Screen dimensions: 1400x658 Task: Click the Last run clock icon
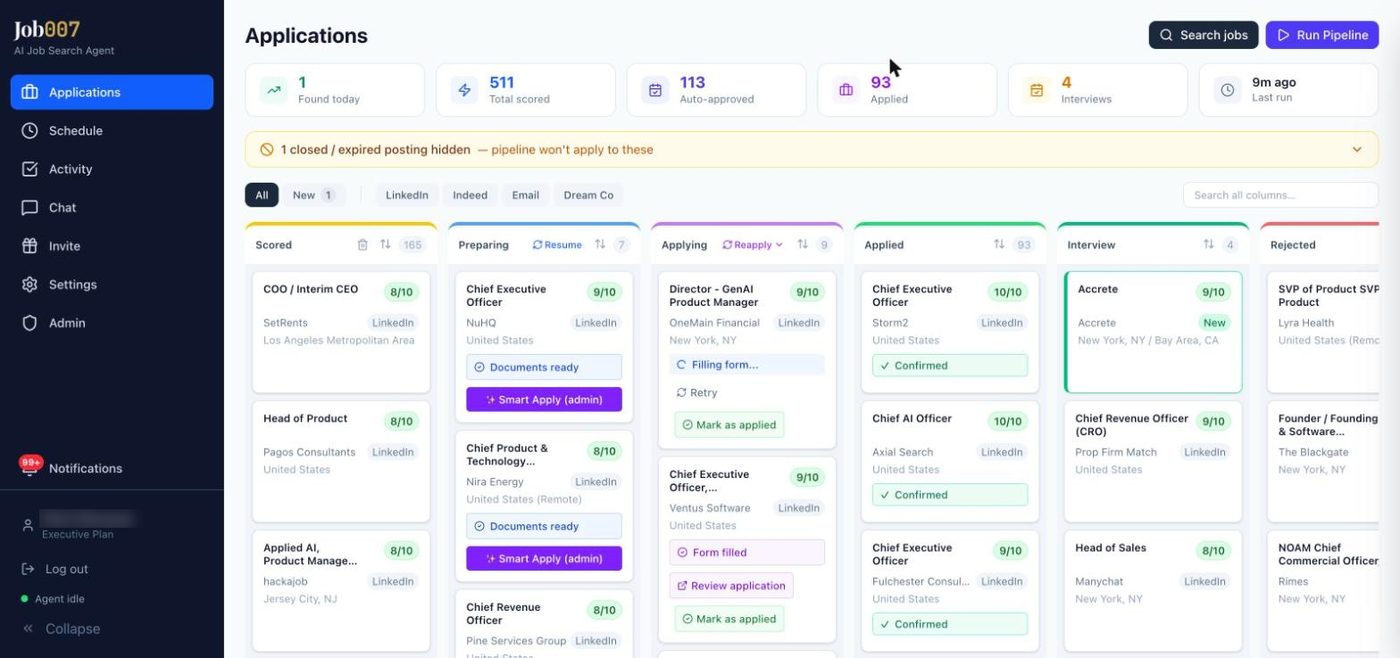[1228, 90]
